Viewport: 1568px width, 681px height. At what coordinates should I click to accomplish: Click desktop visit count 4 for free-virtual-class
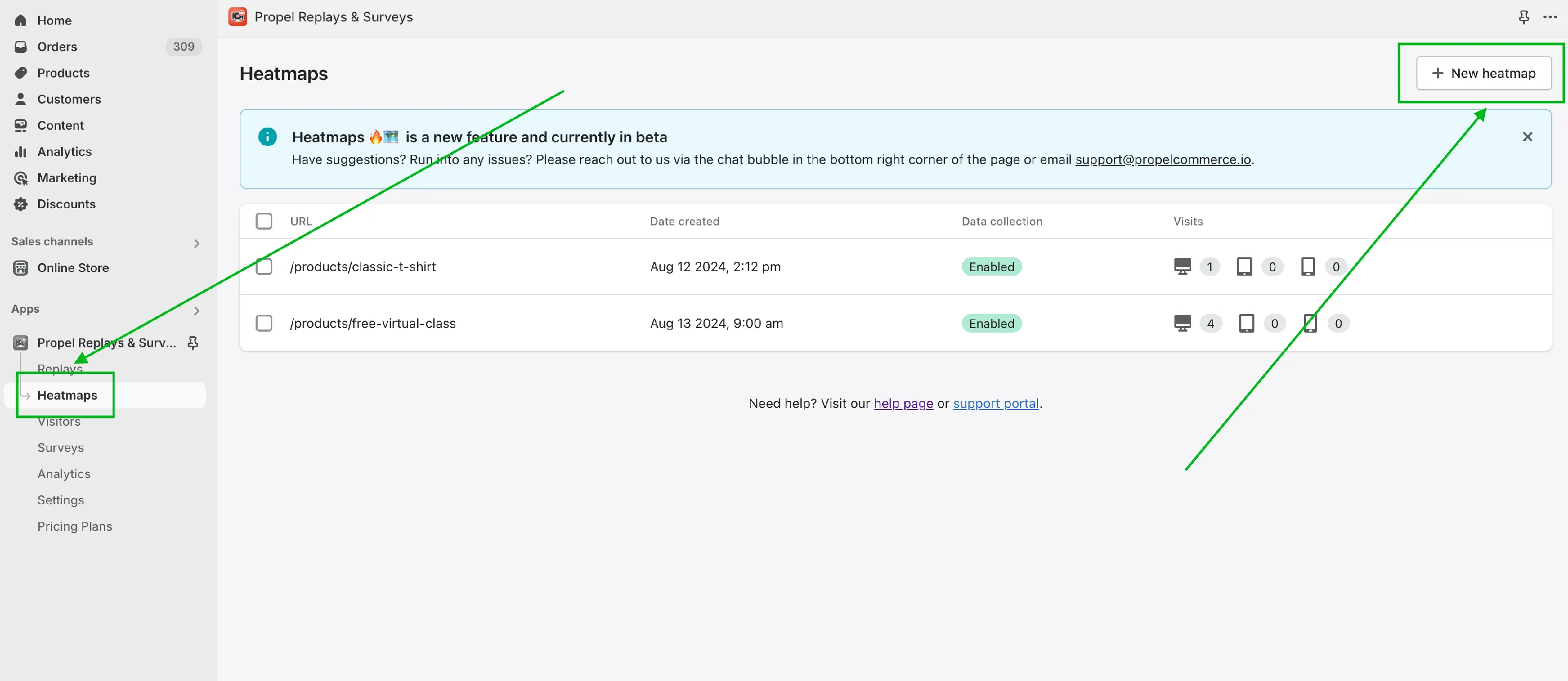tap(1210, 323)
